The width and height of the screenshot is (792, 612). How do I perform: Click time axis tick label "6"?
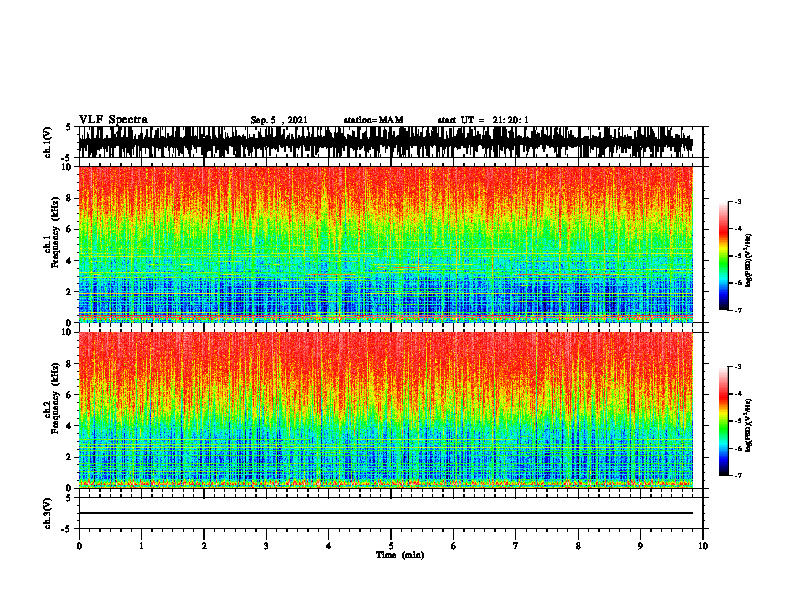453,546
